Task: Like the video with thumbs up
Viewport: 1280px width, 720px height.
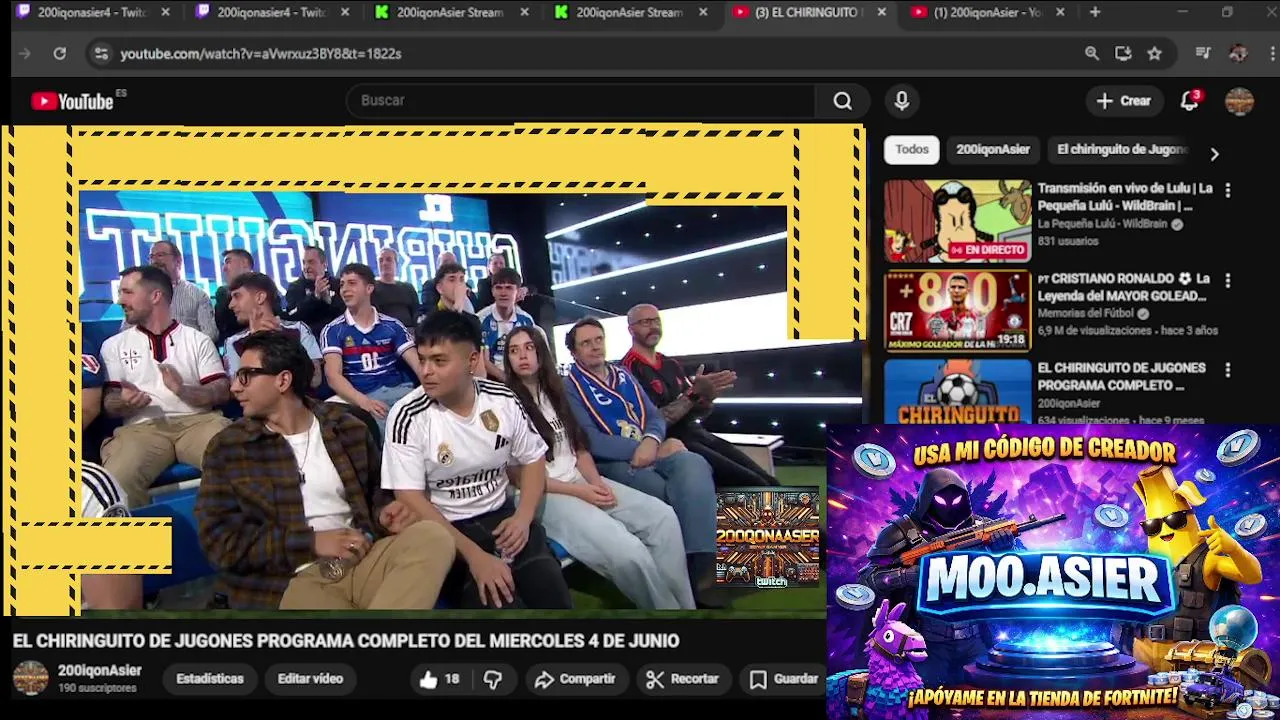Action: click(x=438, y=679)
